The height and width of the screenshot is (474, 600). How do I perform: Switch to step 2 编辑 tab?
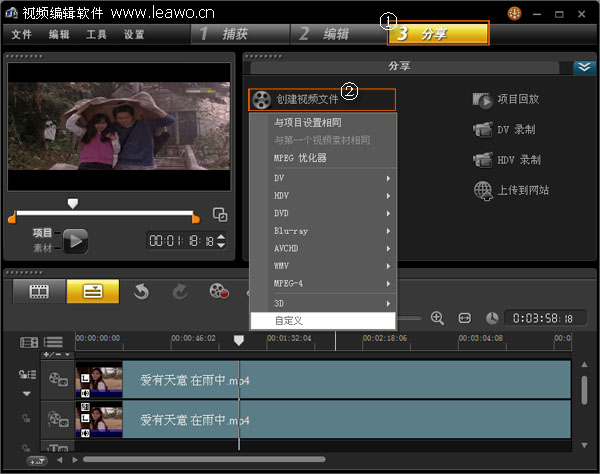tap(339, 34)
